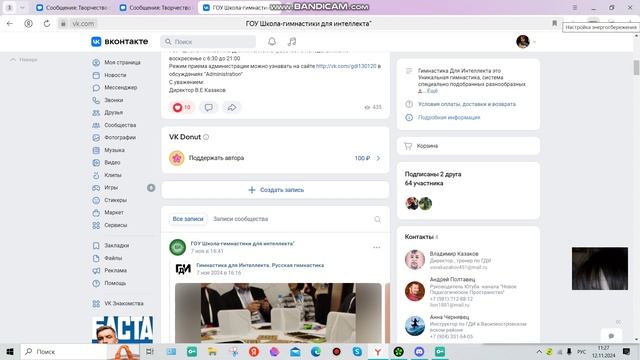640x360 pixels.
Task: Open comments on the director's post
Action: click(x=209, y=107)
